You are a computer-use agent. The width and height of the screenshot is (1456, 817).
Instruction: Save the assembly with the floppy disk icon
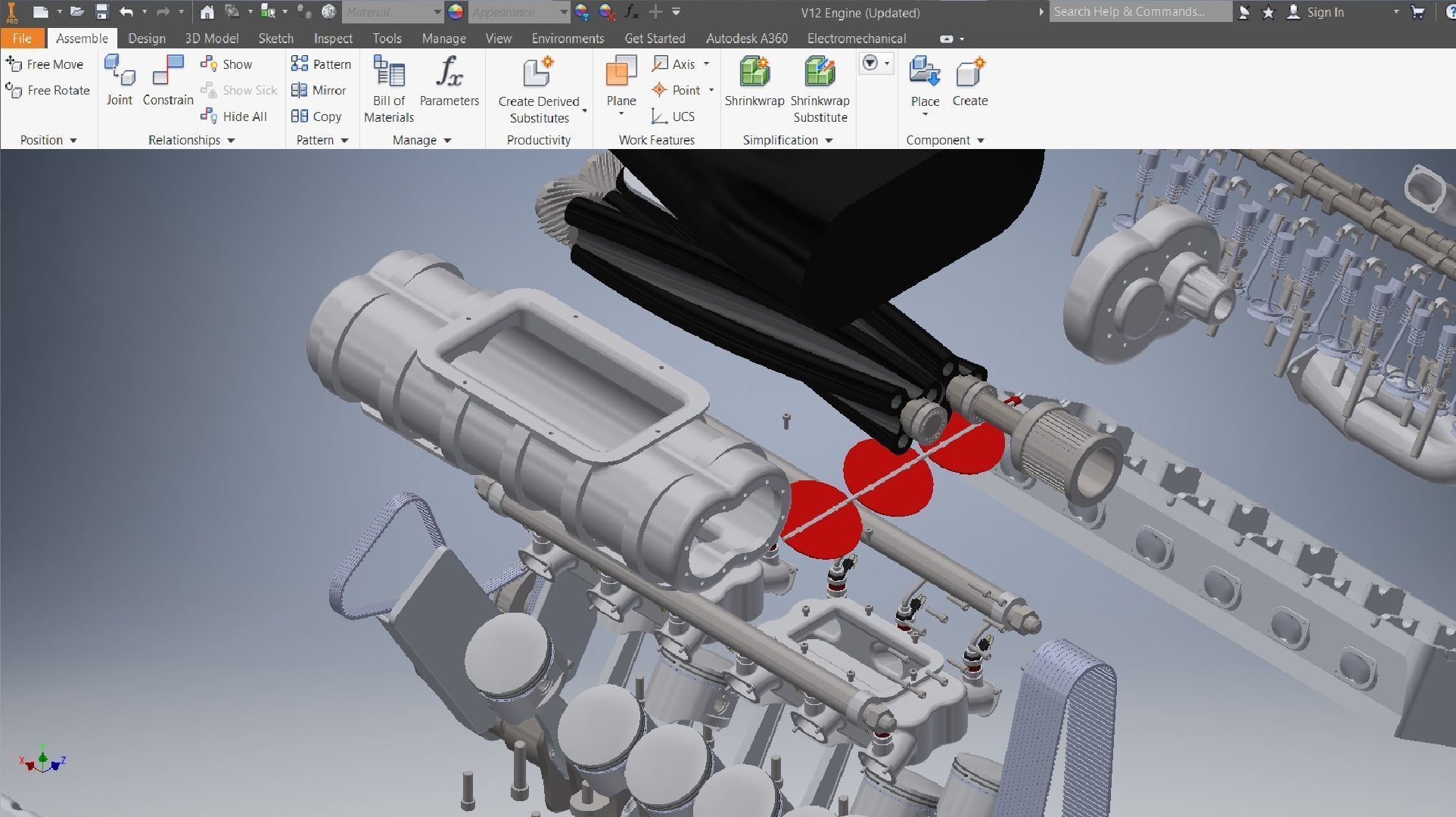(102, 12)
